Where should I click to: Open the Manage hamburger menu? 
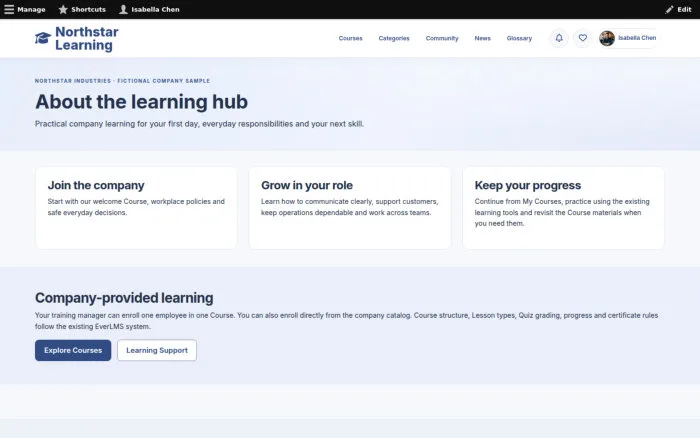[x=25, y=9]
